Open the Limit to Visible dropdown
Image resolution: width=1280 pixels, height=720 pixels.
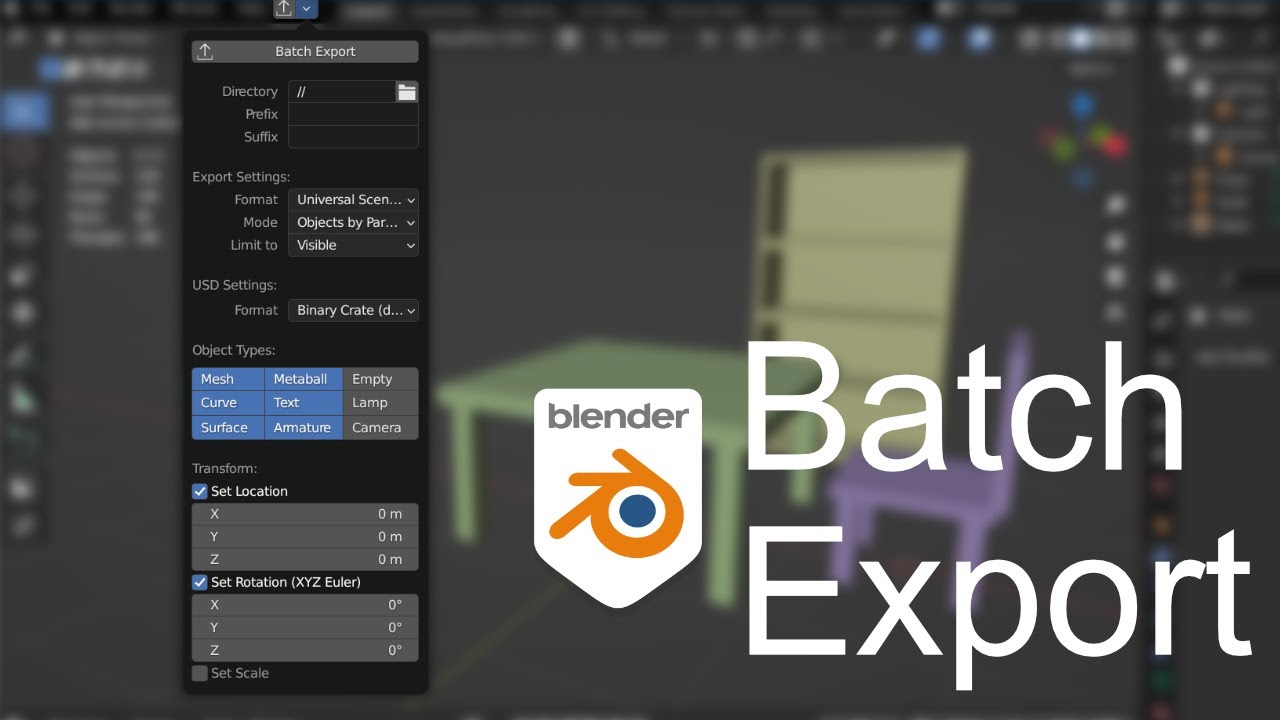[x=353, y=245]
